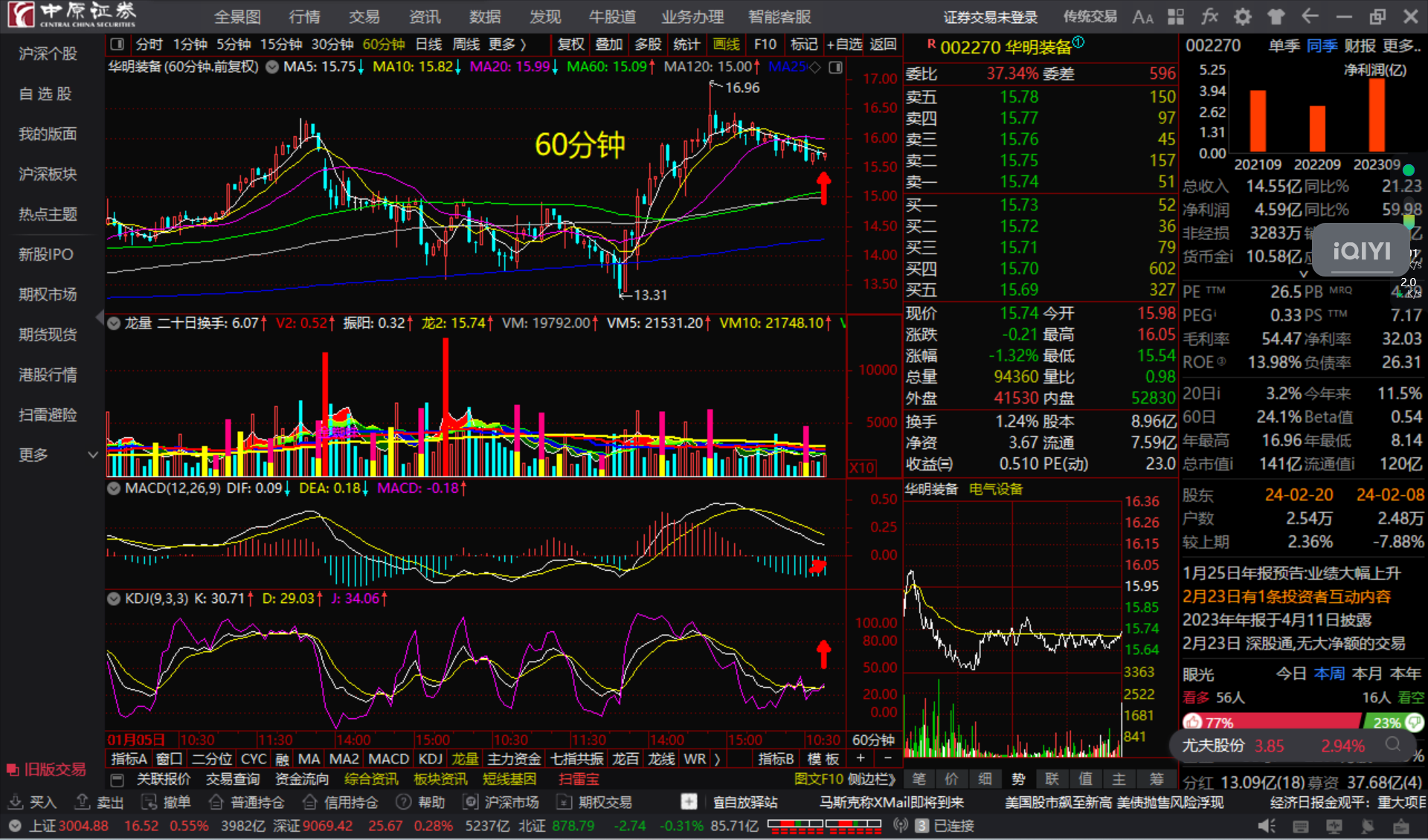Switch to the 日线 period tab
1428x840 pixels.
(x=428, y=45)
